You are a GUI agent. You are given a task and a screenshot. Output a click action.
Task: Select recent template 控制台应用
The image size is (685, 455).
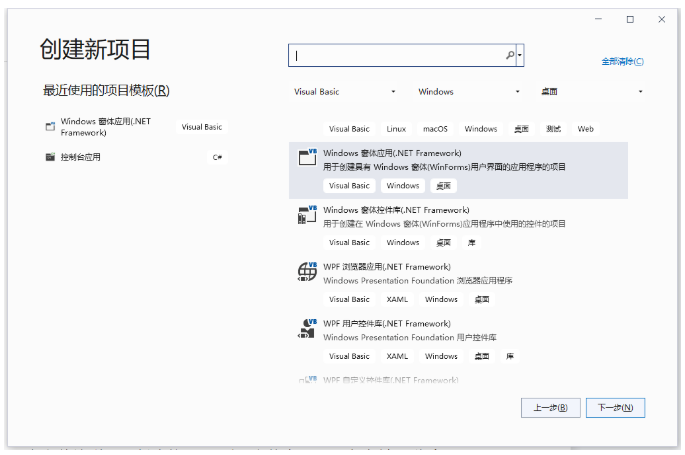click(135, 157)
